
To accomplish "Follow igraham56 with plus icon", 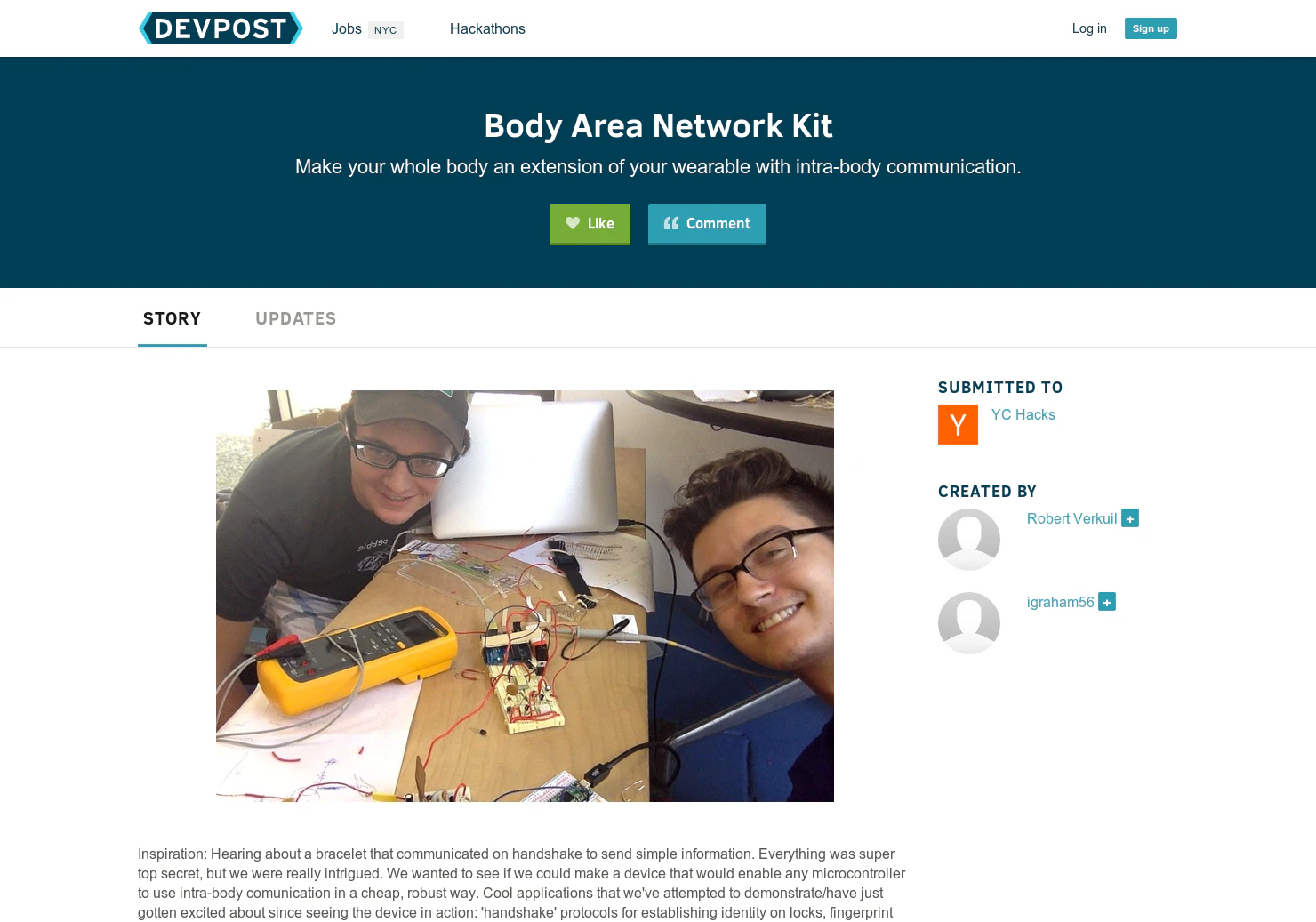I will point(1107,602).
